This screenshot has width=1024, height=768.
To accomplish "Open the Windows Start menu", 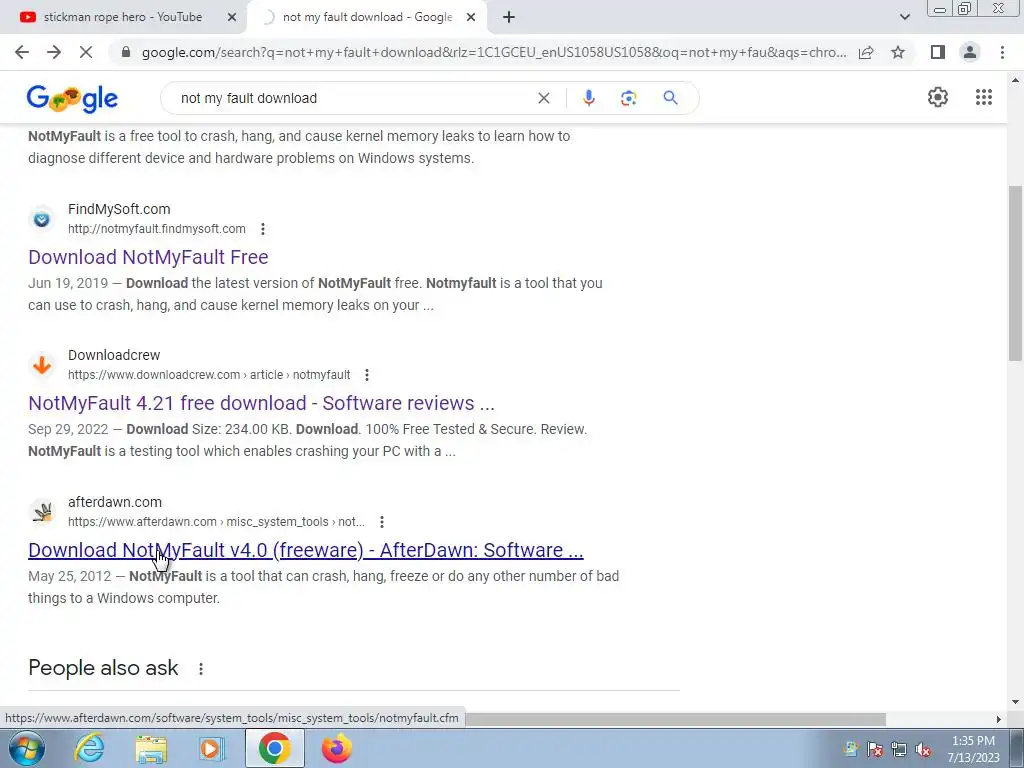I will (27, 748).
